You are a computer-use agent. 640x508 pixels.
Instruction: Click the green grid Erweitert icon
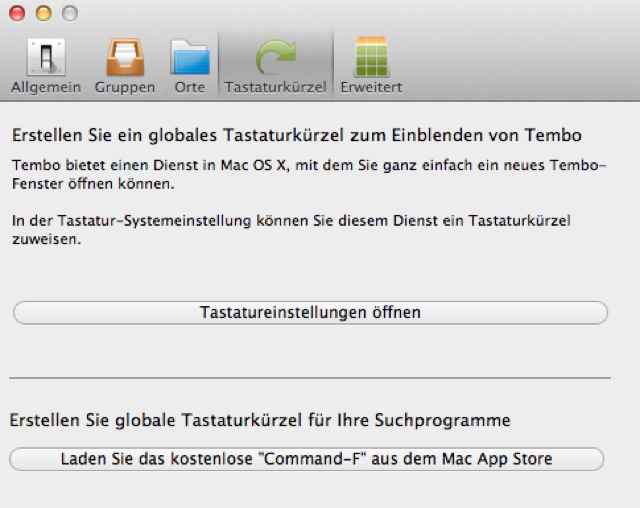pyautogui.click(x=371, y=57)
